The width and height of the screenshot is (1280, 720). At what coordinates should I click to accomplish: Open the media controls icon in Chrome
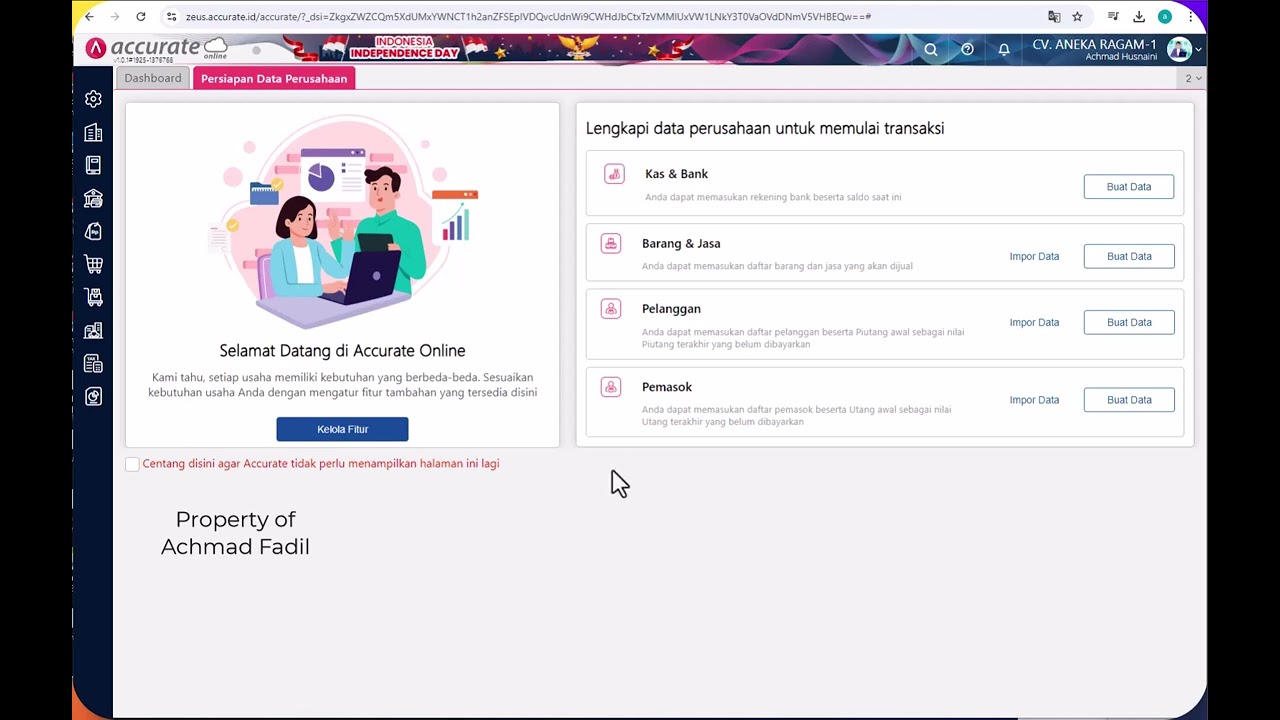pyautogui.click(x=1113, y=17)
